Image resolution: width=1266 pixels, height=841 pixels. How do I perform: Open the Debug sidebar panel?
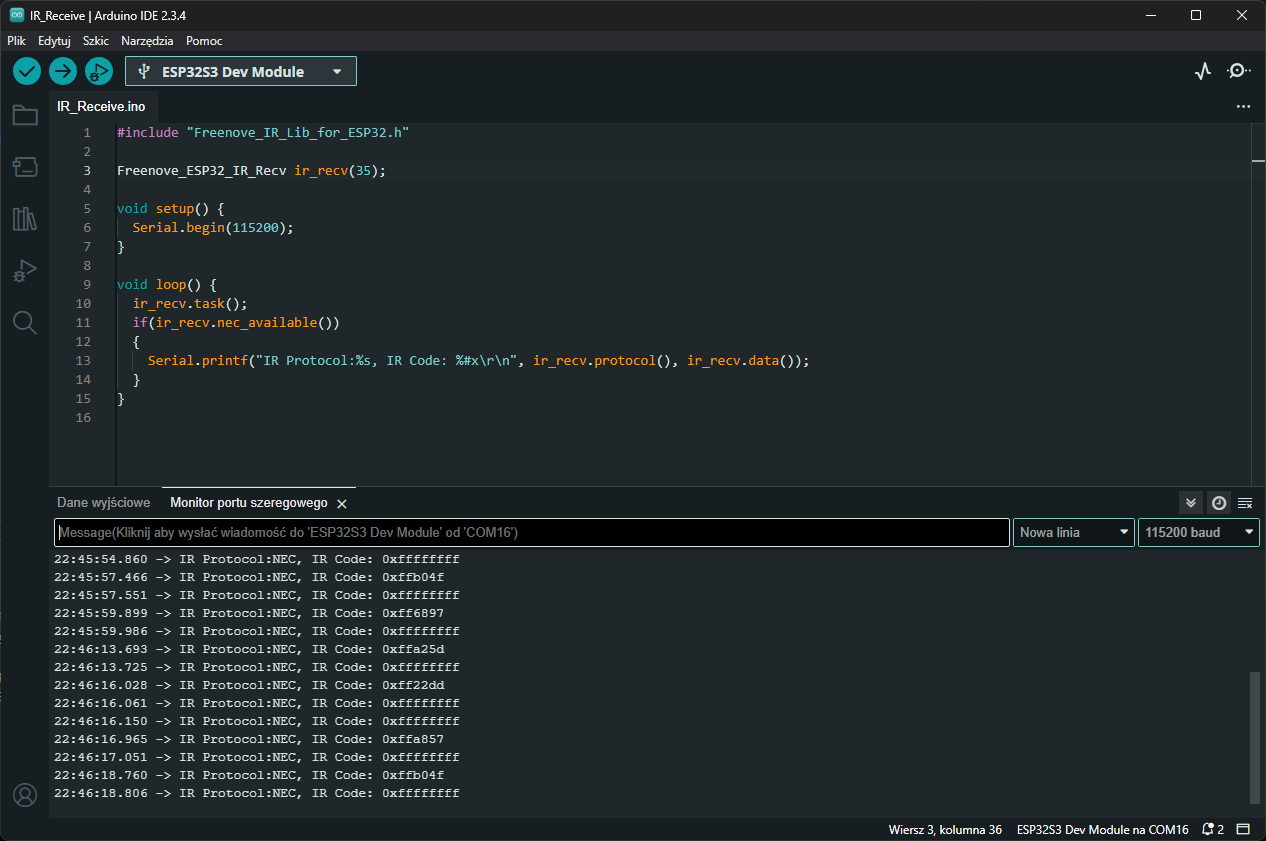pos(25,270)
